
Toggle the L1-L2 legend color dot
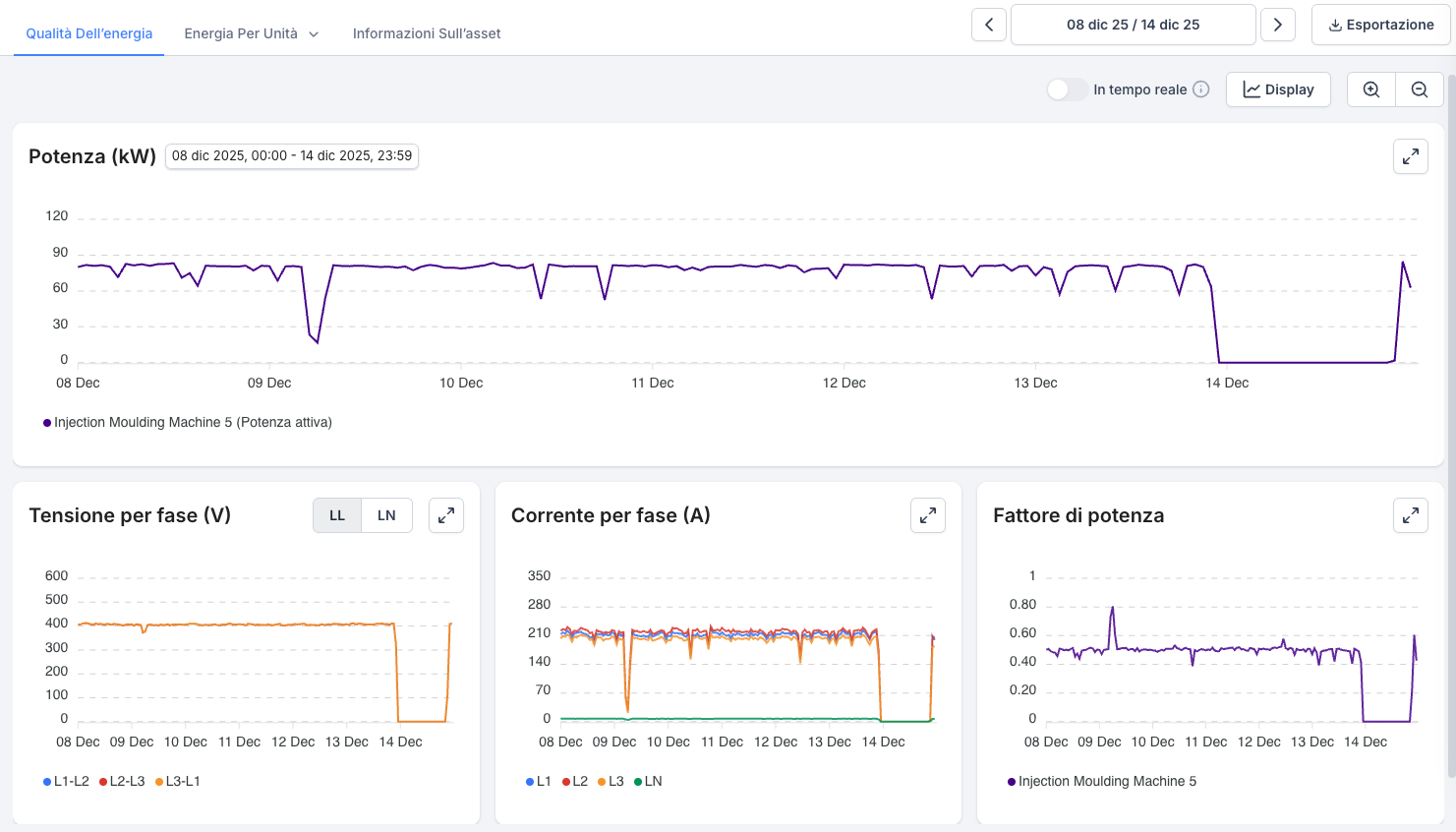47,782
